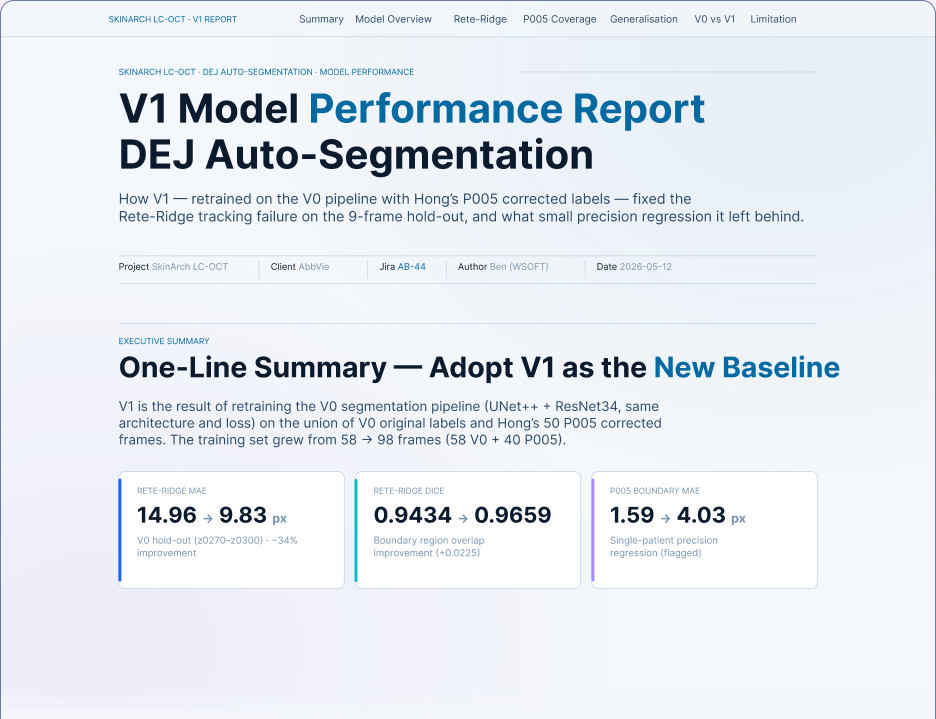
Task: Open the Summary nav link
Action: pos(321,19)
